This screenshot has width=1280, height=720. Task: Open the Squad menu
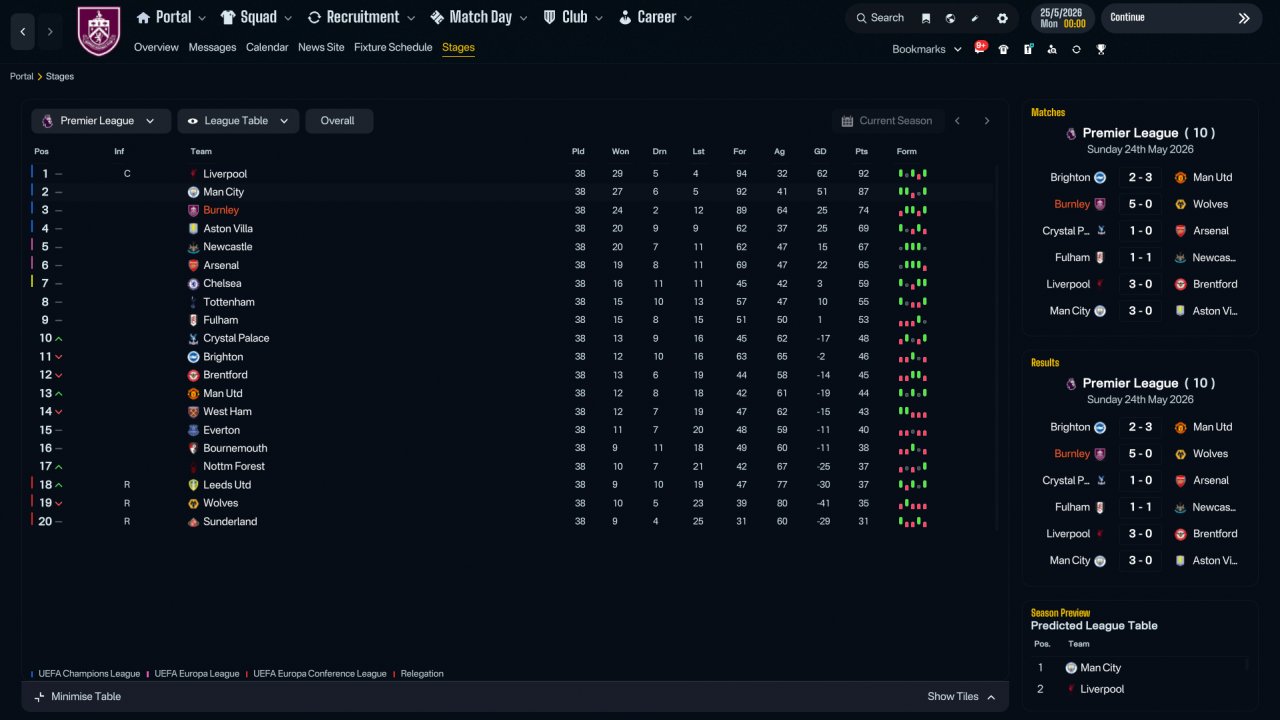[x=256, y=17]
